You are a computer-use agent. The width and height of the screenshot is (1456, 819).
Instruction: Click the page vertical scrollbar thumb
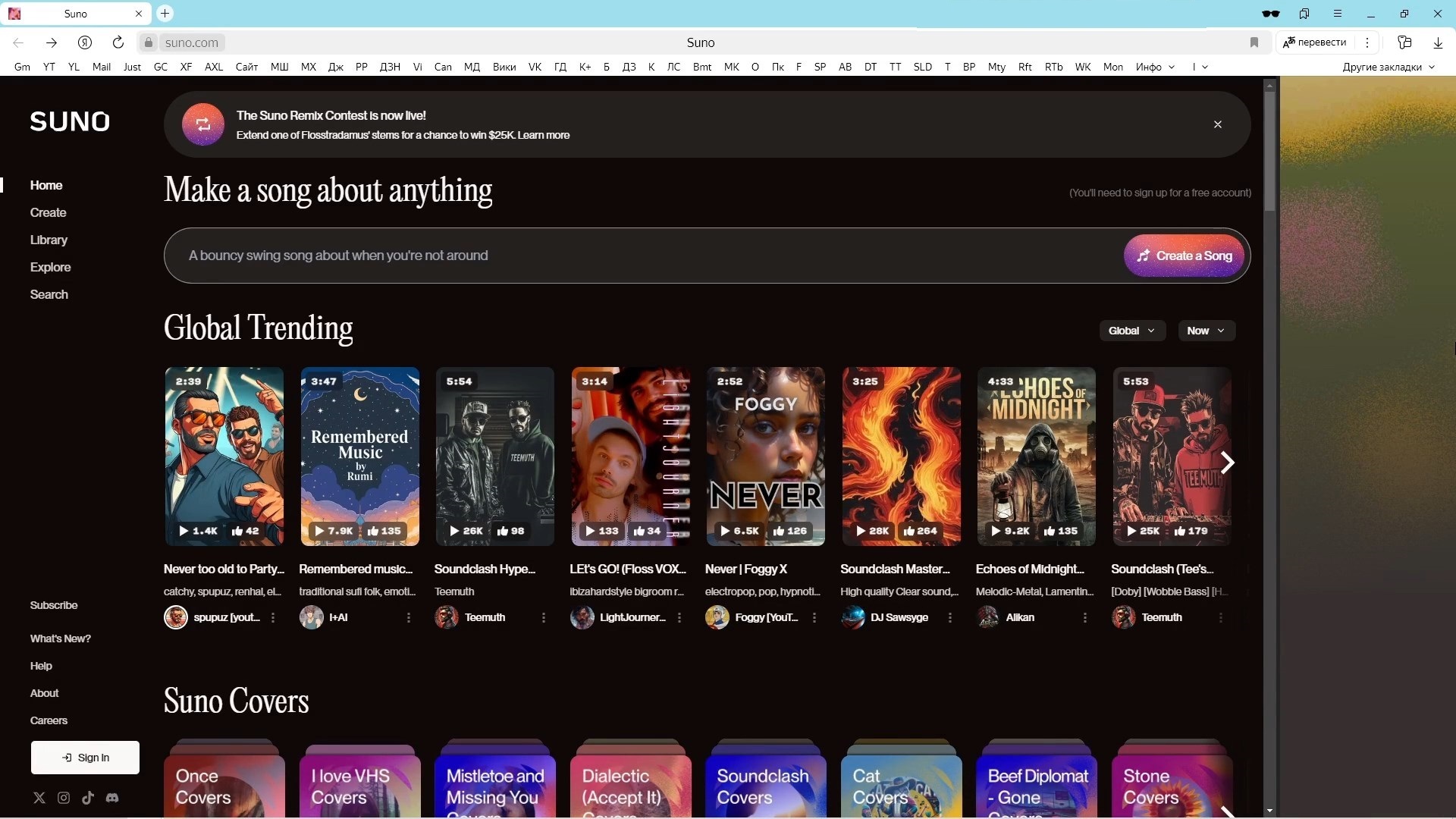[1269, 152]
